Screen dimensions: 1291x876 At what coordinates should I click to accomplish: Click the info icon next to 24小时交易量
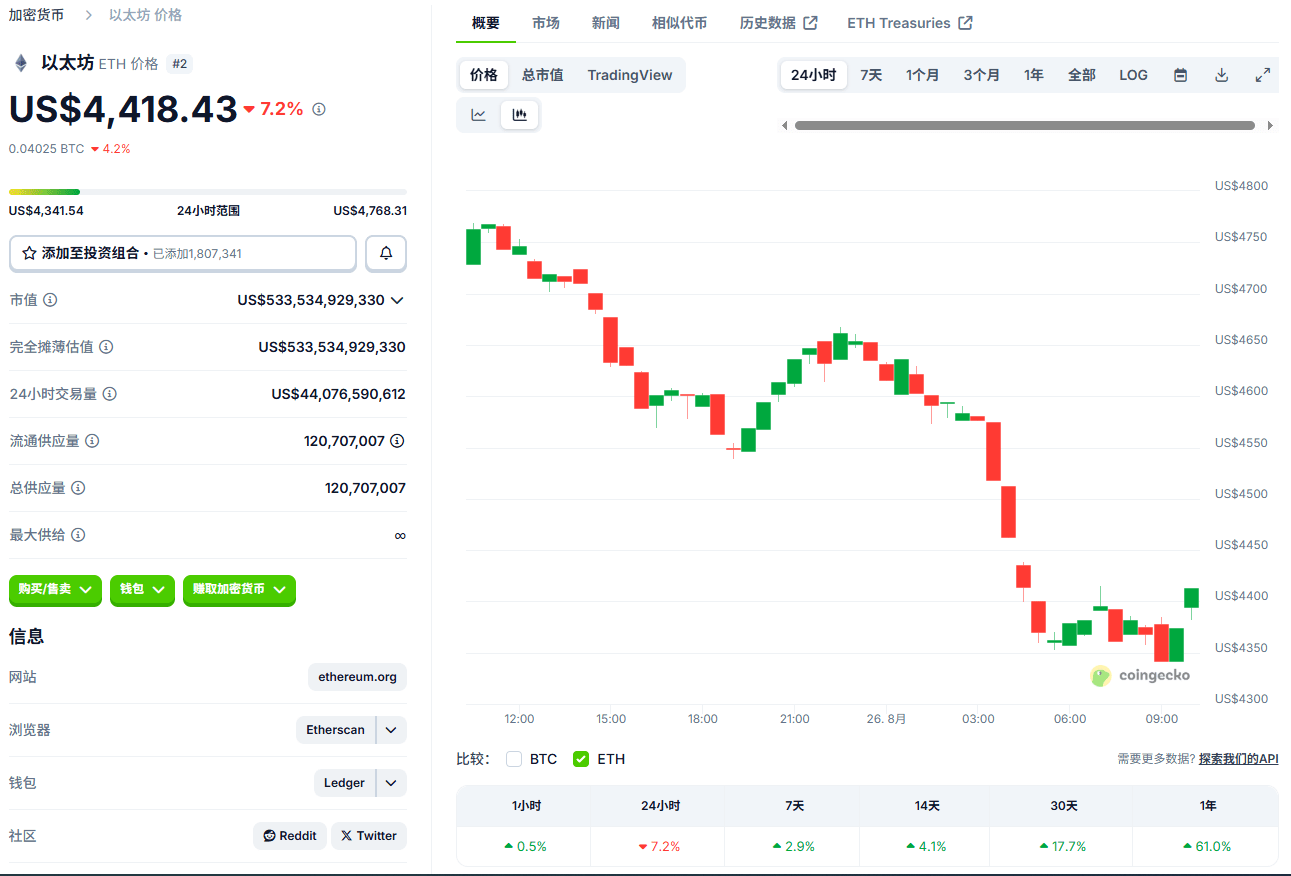click(110, 394)
